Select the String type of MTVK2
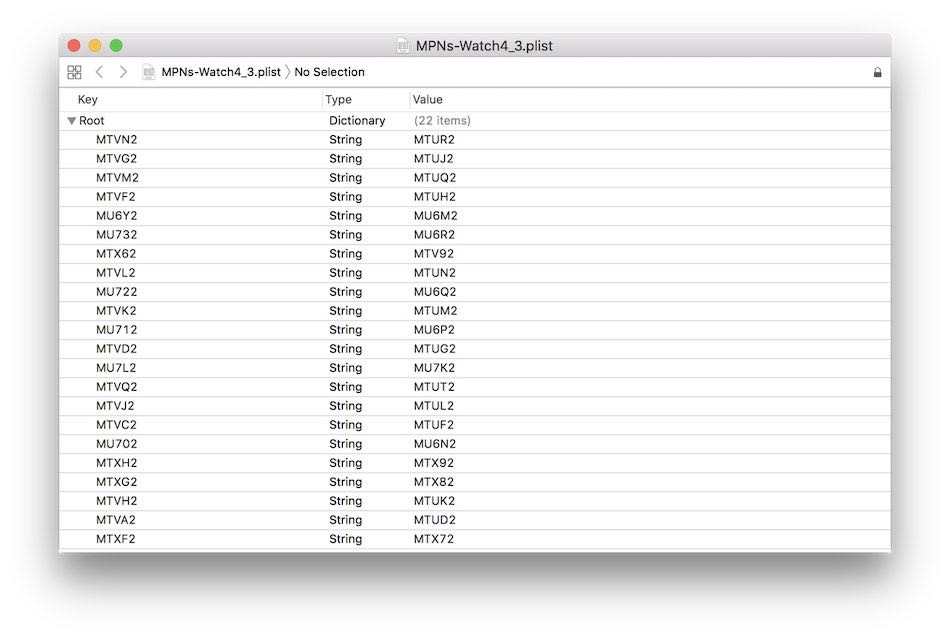This screenshot has width=950, height=637. tap(345, 311)
